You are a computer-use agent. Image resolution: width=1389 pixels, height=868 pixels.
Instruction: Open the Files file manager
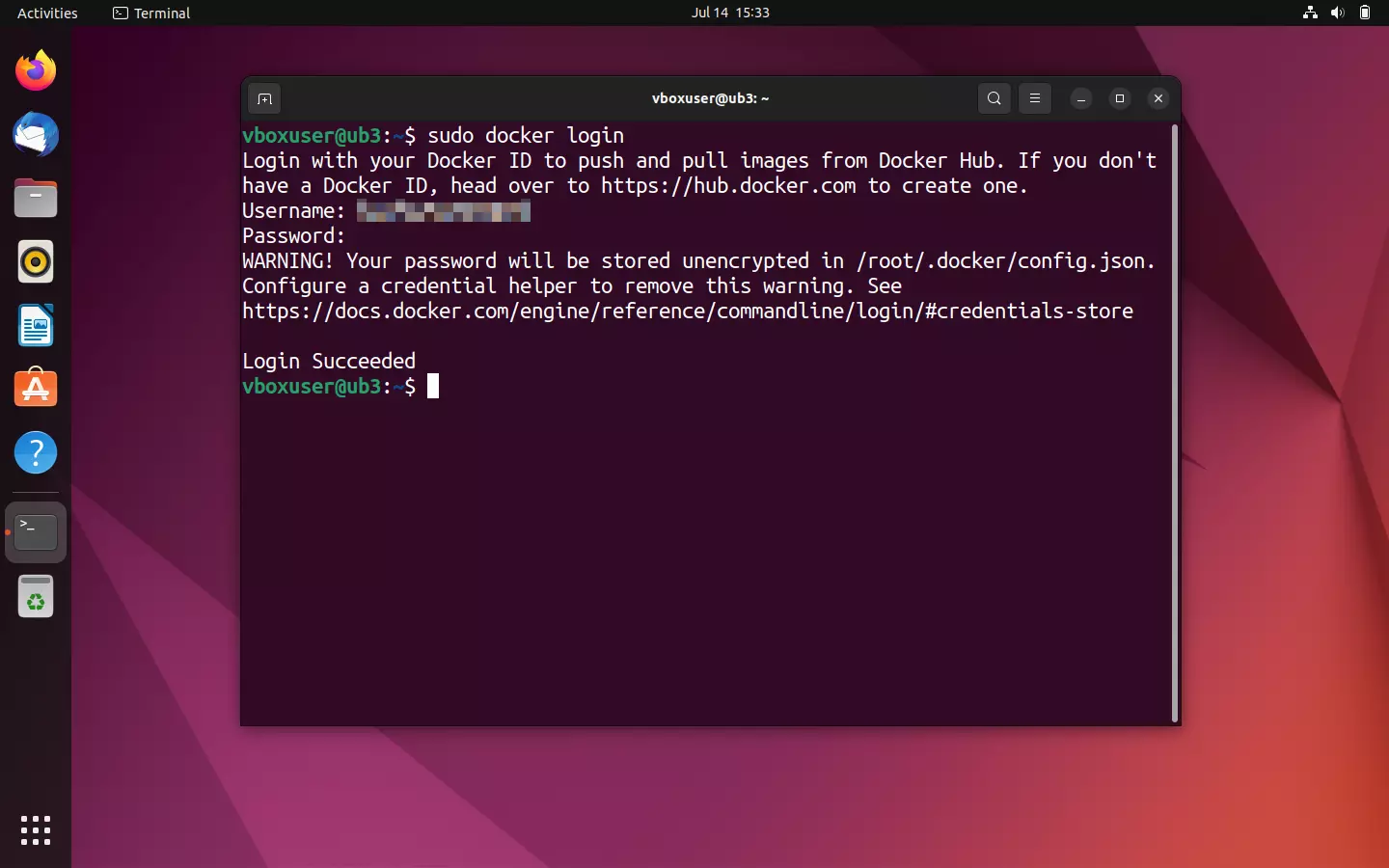click(35, 198)
